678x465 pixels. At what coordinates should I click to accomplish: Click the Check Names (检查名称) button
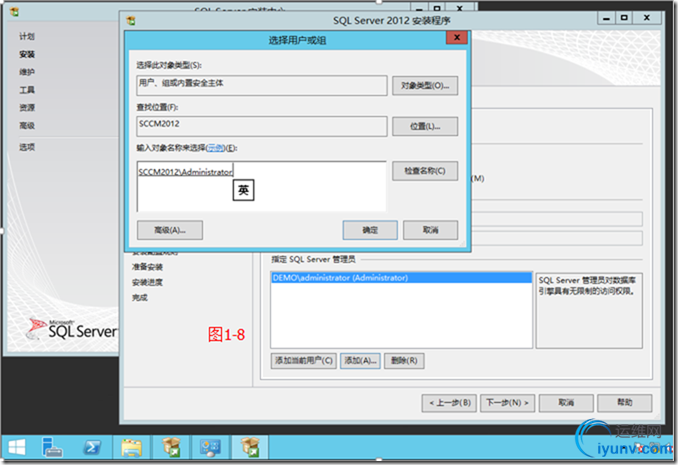tap(425, 171)
